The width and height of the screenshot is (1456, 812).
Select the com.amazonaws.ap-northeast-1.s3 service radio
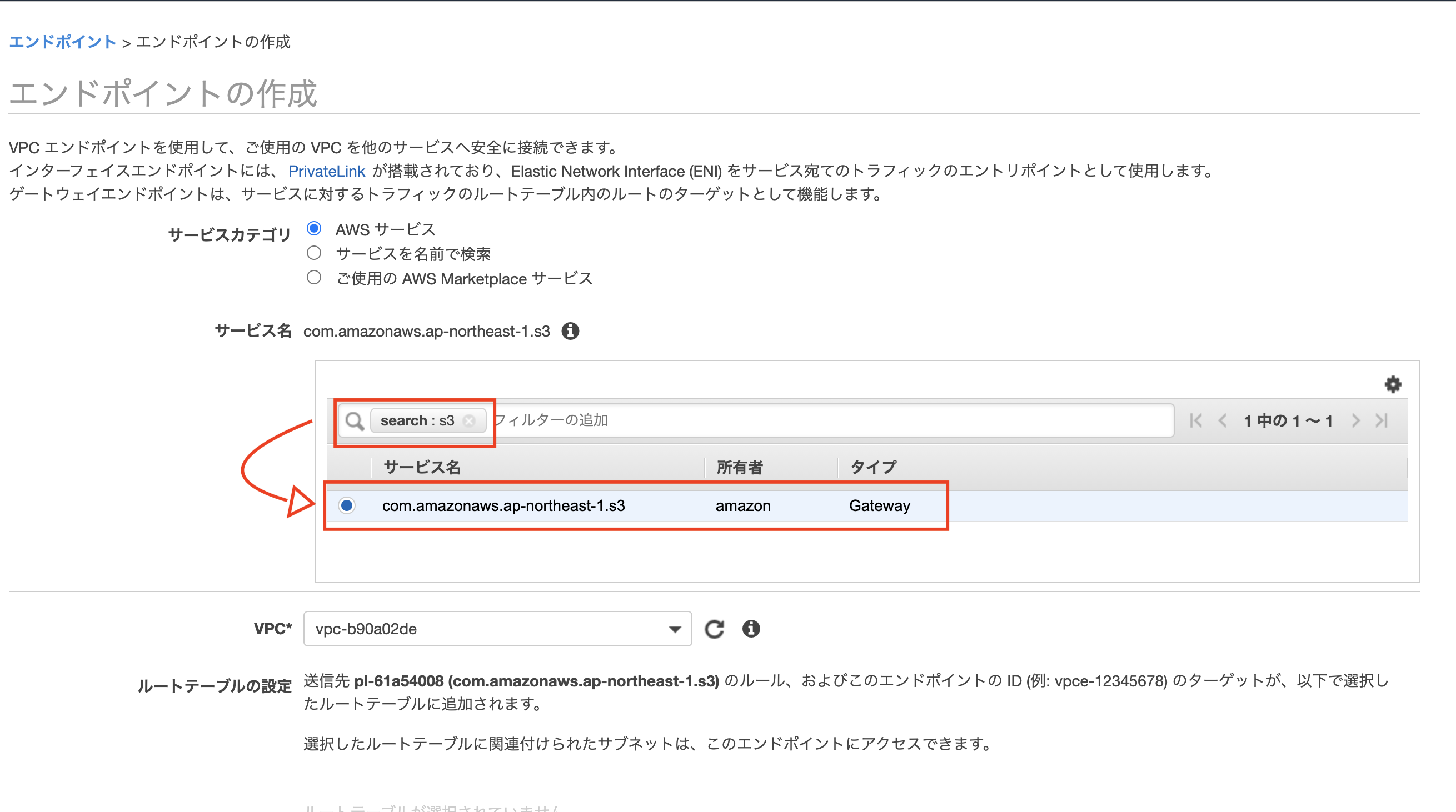tap(346, 505)
